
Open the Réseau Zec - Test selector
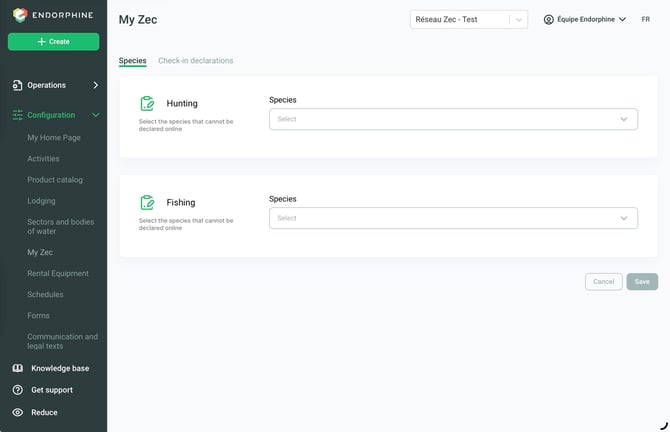click(469, 20)
